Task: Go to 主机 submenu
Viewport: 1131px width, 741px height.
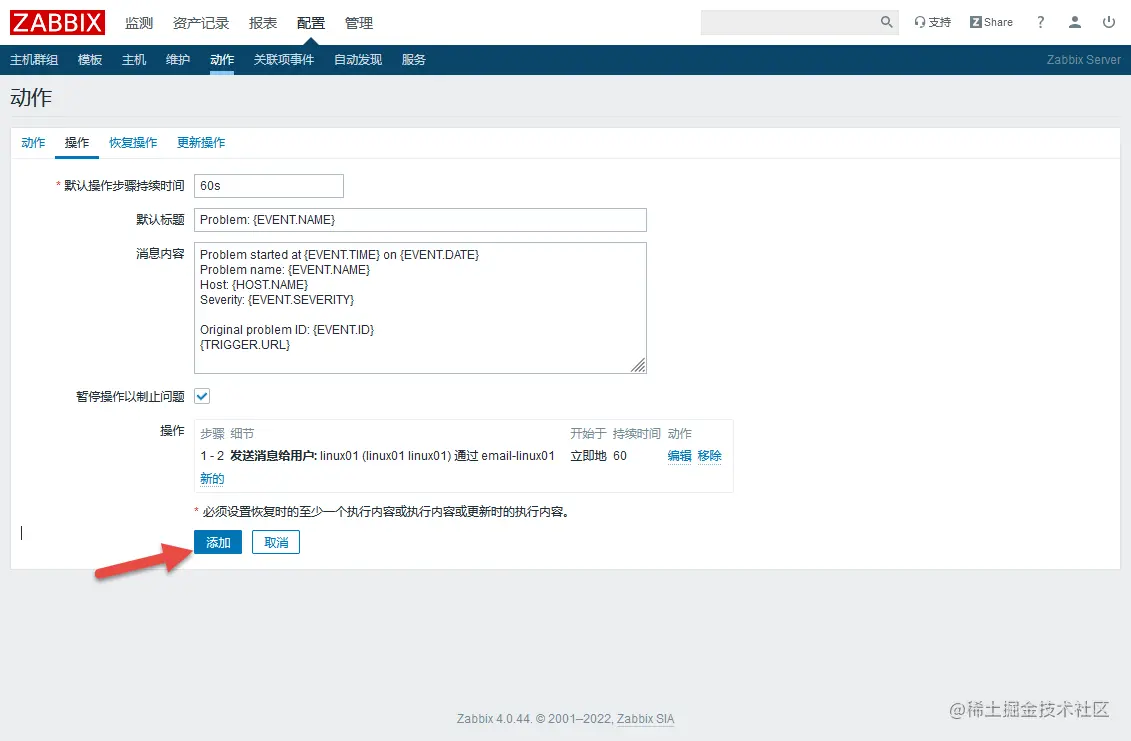Action: point(133,60)
